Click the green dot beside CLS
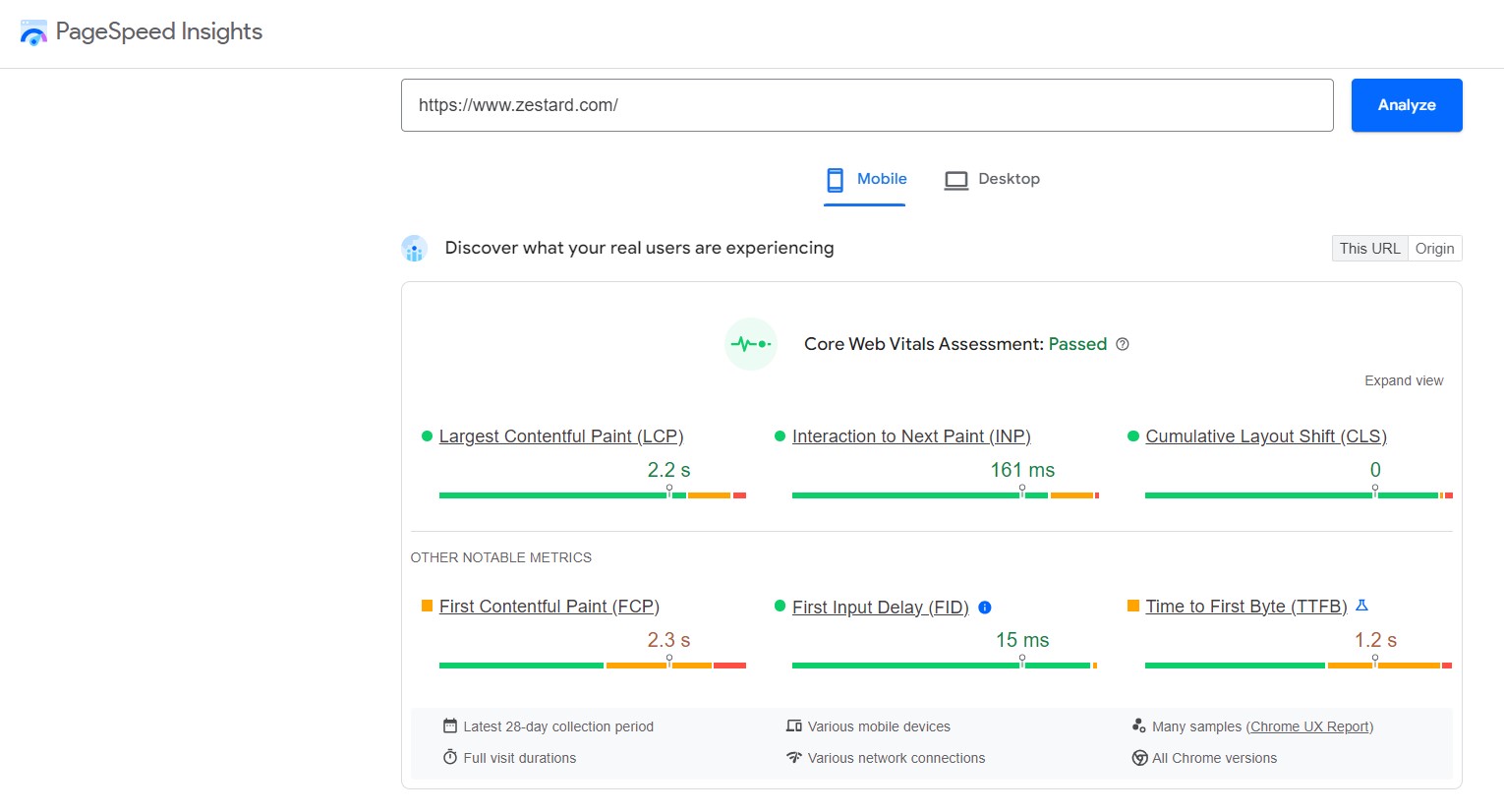The width and height of the screenshot is (1504, 812). click(1132, 436)
